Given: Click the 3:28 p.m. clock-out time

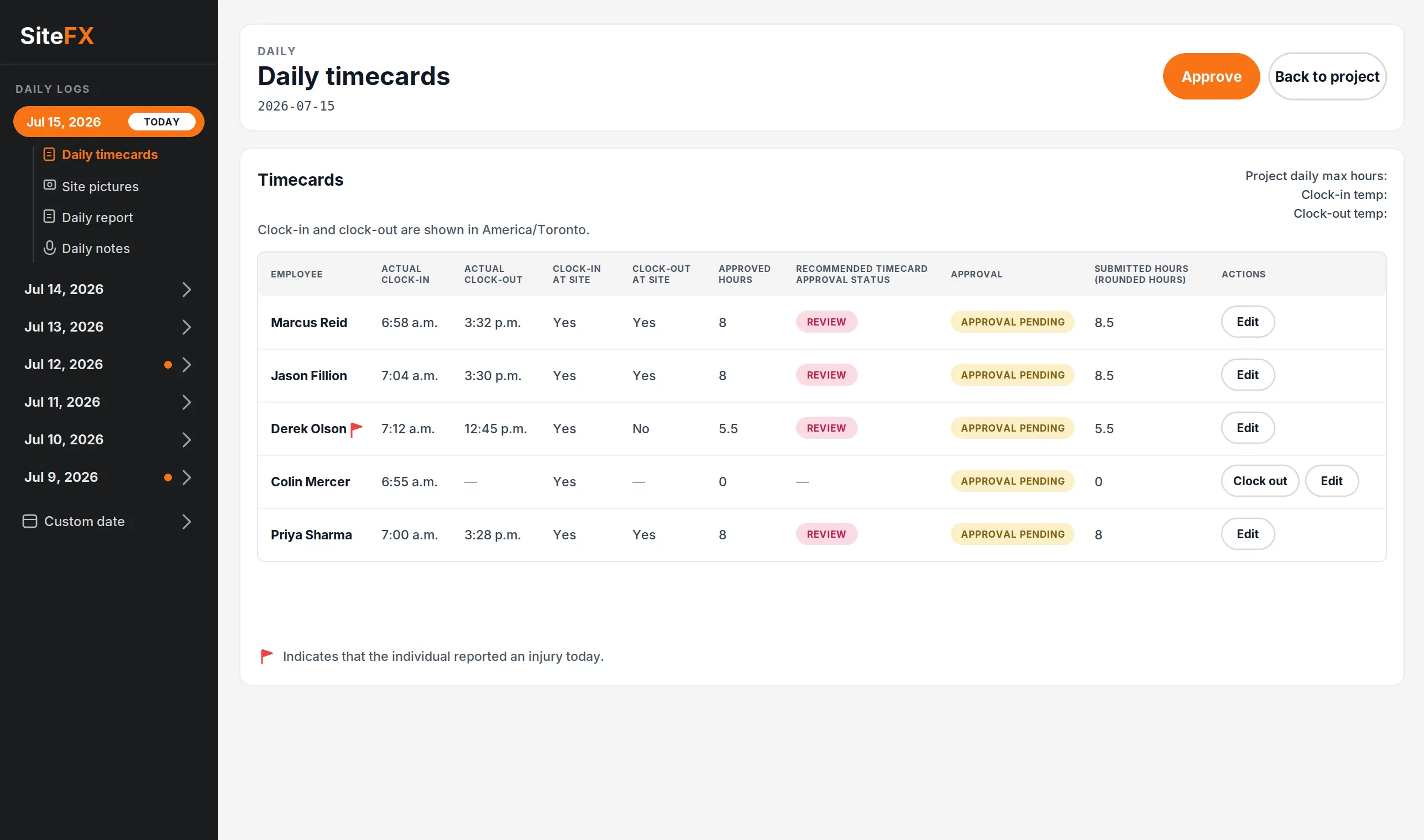Looking at the screenshot, I should 493,535.
